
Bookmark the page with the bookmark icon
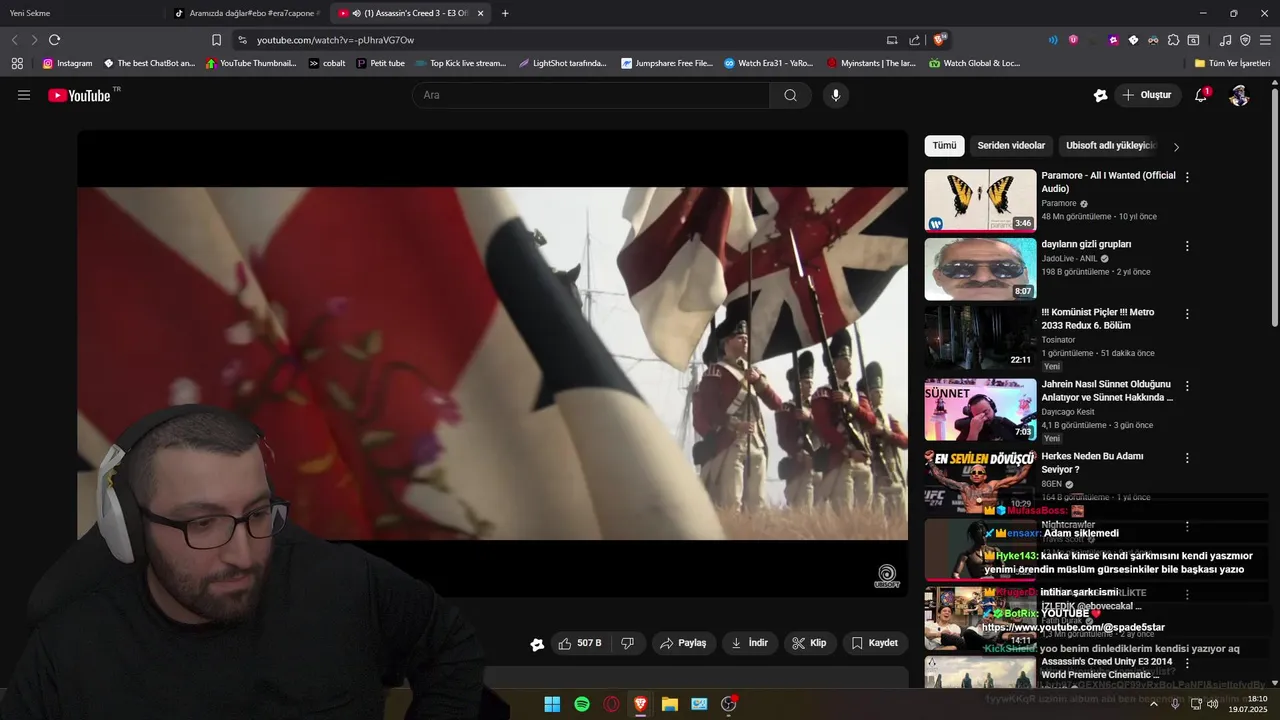pos(216,40)
